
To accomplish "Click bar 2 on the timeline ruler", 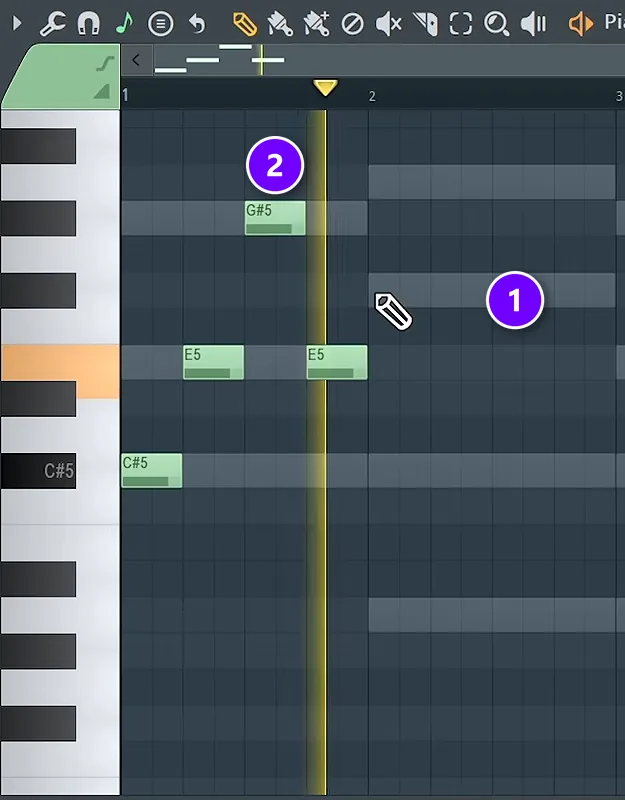I will point(372,96).
